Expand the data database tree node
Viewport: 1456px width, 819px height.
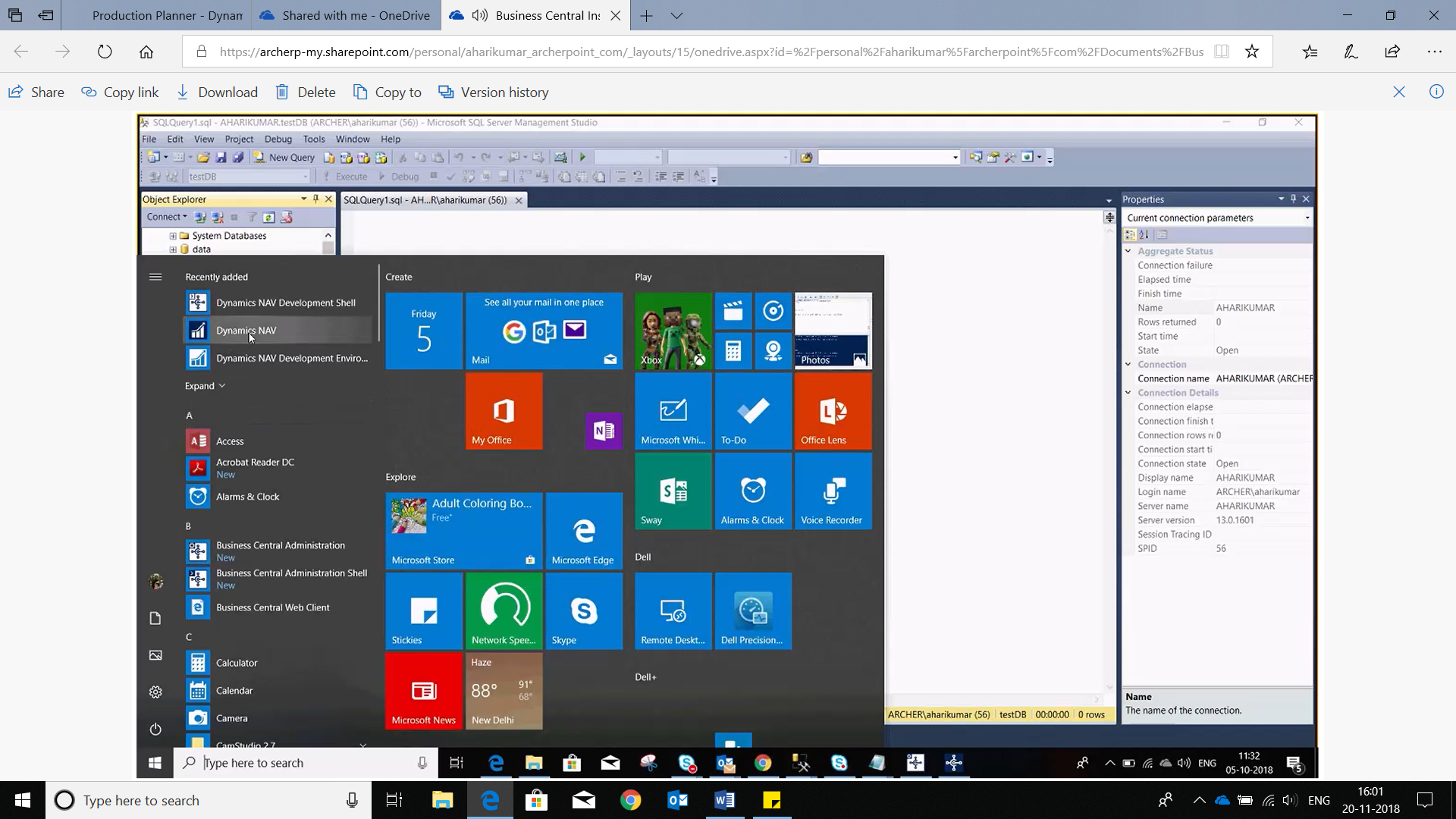pos(173,249)
